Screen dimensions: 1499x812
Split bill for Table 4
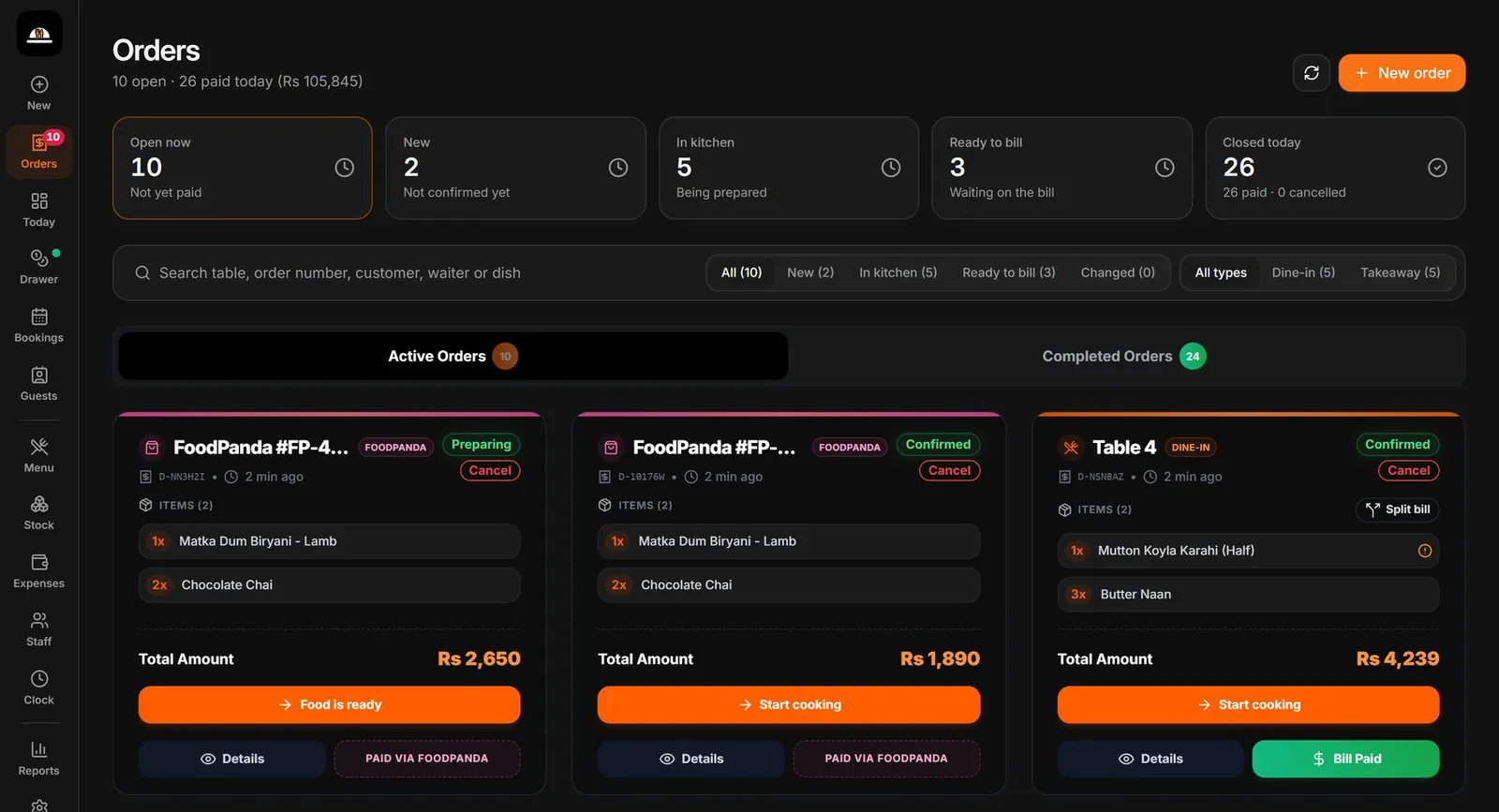[1397, 509]
